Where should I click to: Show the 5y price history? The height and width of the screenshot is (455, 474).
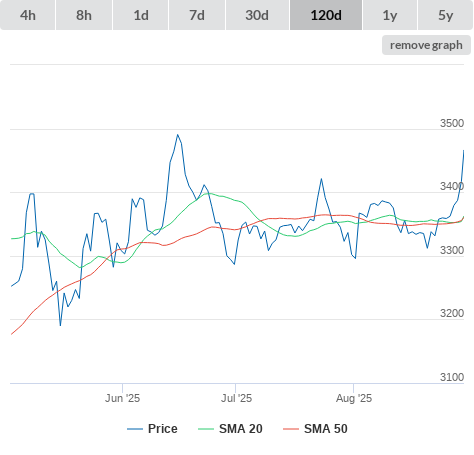(446, 15)
